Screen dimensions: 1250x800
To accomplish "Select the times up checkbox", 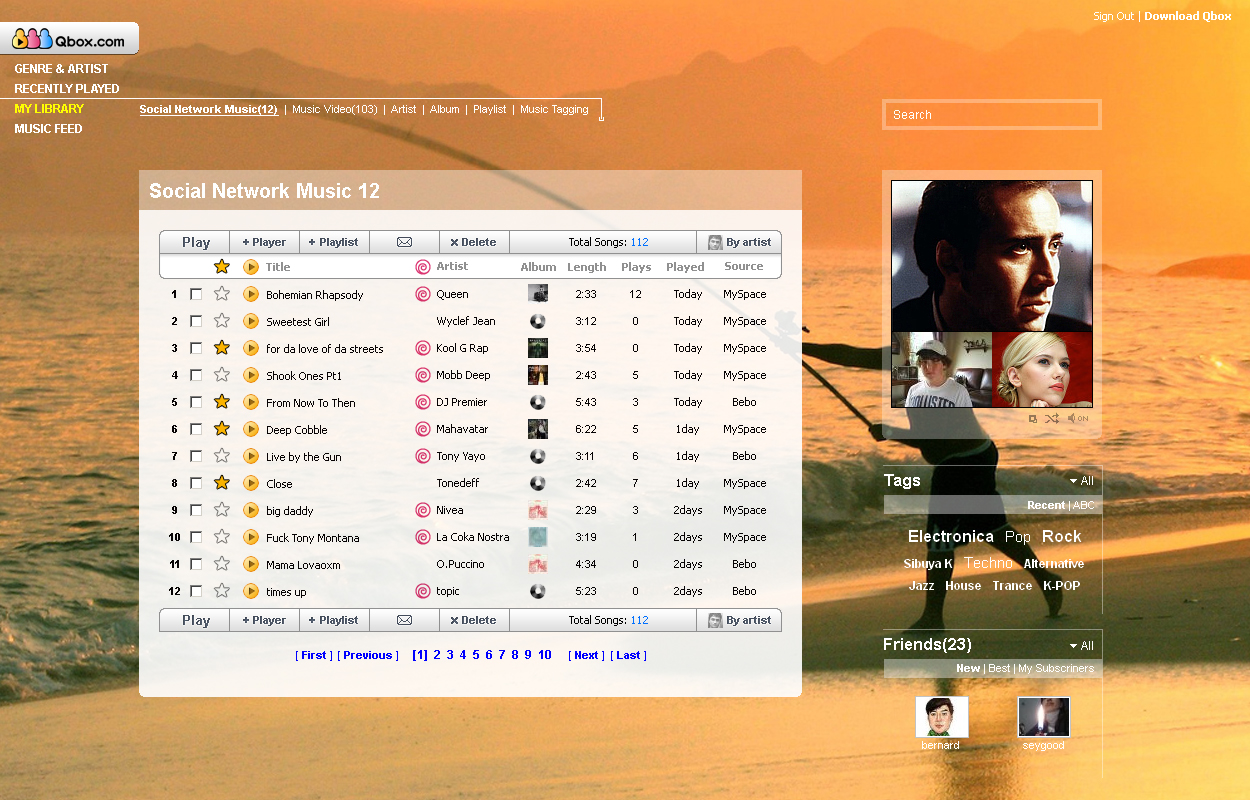I will (x=196, y=591).
